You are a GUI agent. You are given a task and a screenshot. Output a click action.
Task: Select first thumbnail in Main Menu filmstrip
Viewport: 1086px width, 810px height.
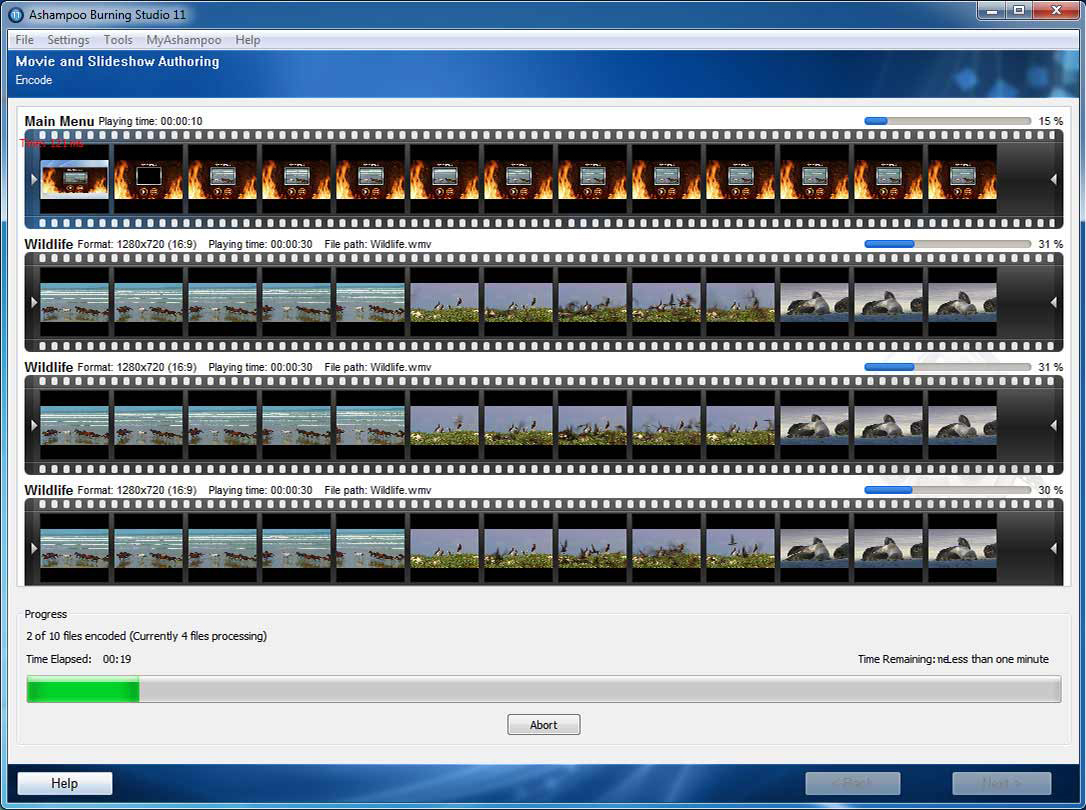[x=74, y=180]
